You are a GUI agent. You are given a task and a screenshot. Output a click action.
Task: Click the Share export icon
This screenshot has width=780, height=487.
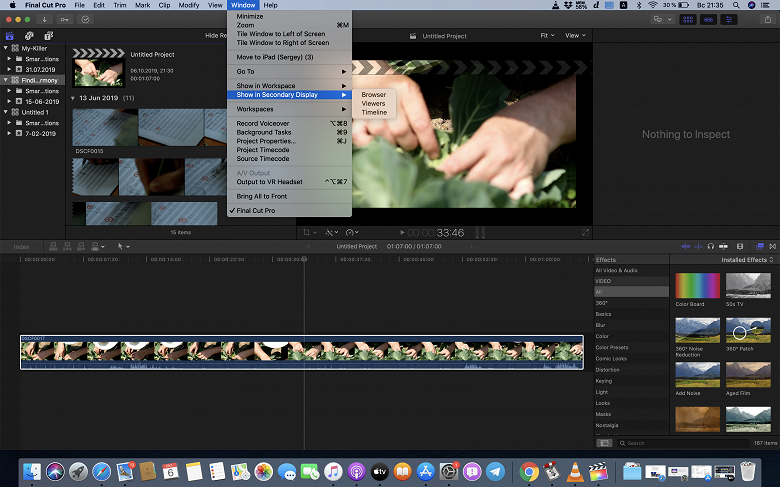pos(768,19)
